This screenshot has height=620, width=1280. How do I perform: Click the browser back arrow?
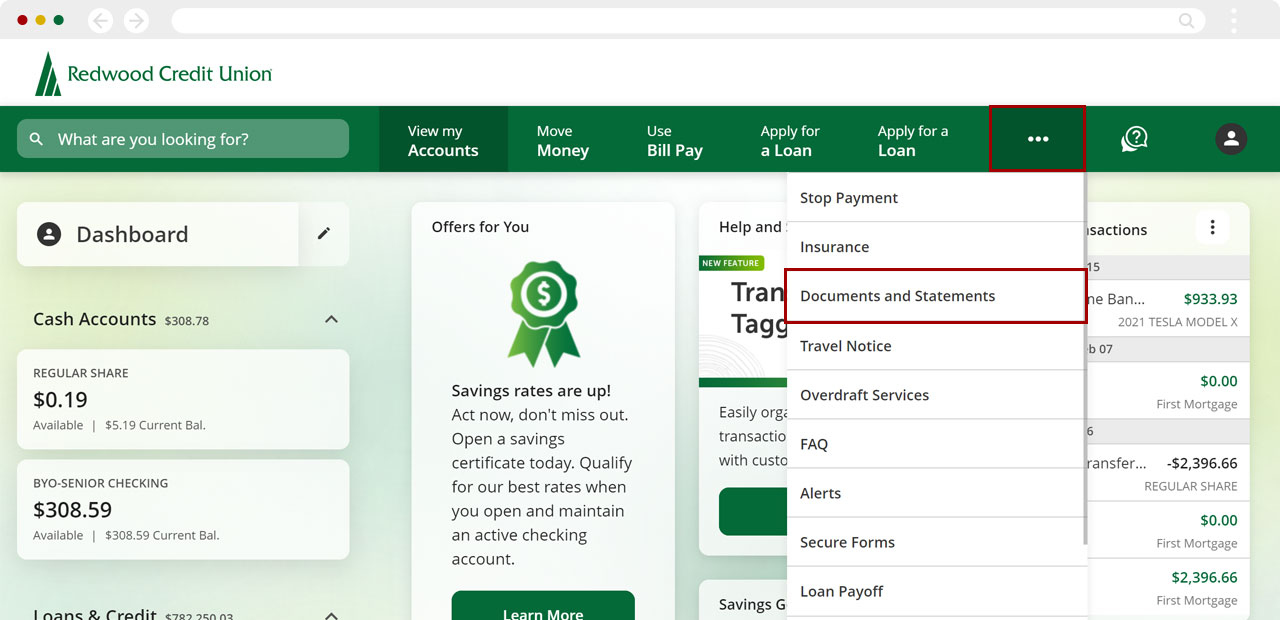[x=100, y=20]
